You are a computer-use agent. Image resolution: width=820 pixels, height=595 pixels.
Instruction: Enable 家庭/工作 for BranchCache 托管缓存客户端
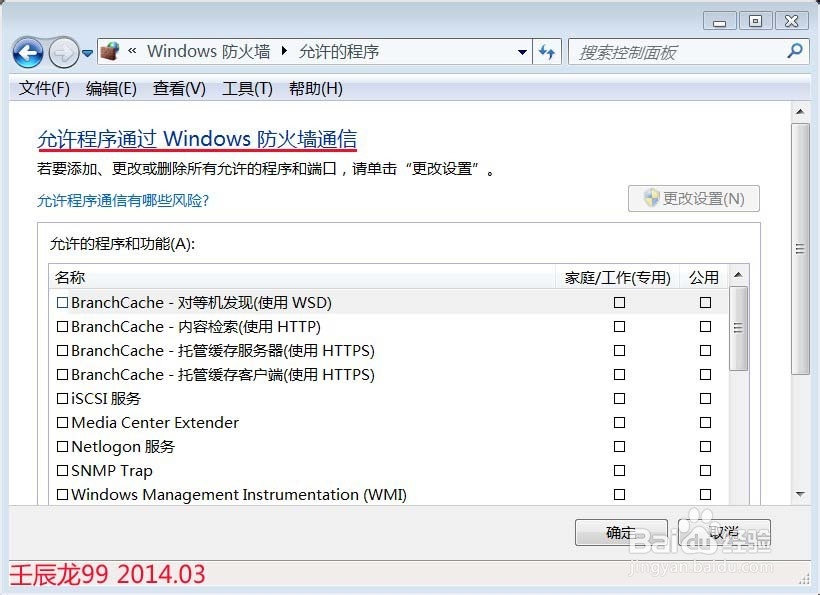[x=620, y=375]
